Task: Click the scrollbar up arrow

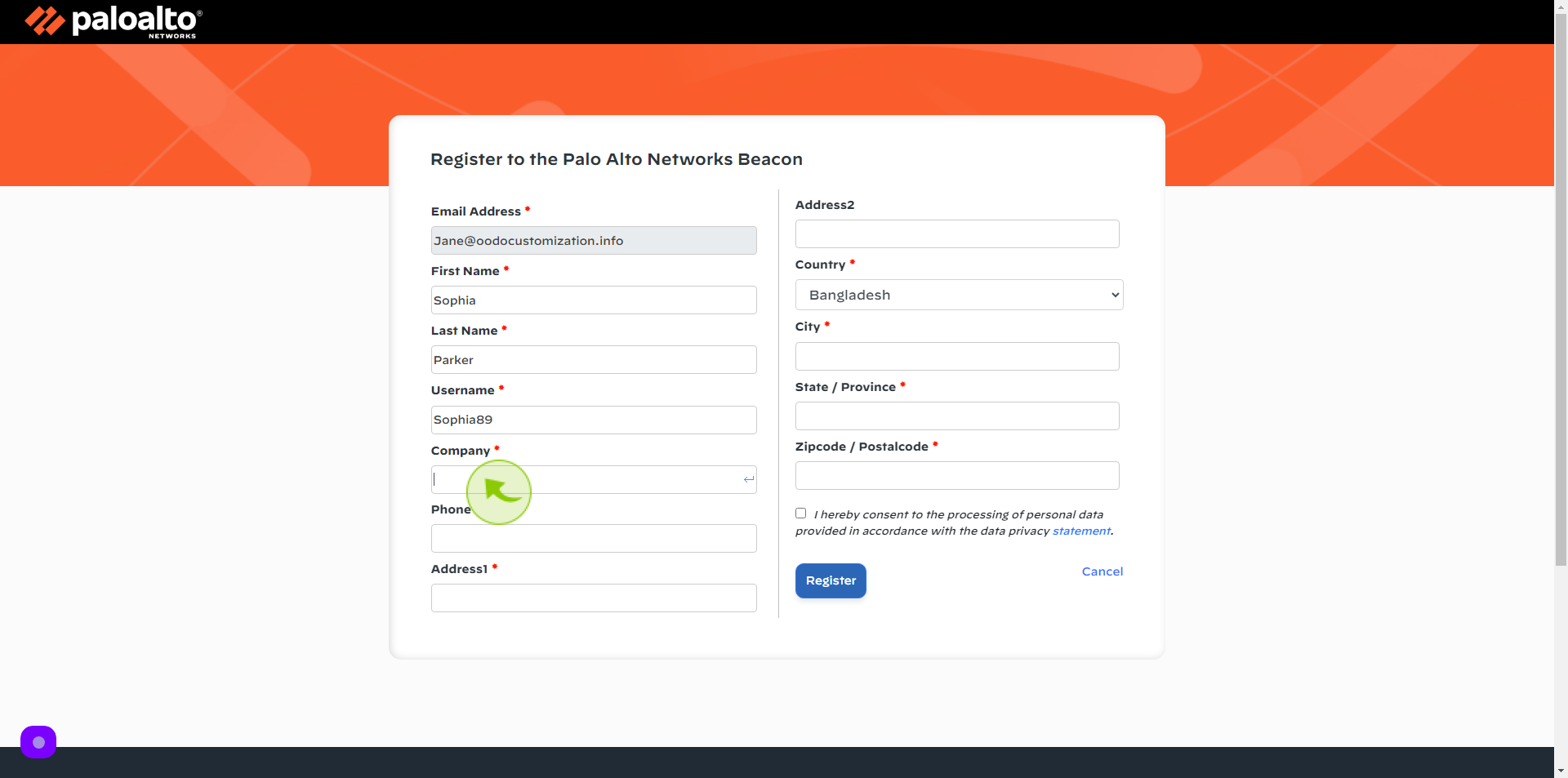Action: click(1561, 6)
